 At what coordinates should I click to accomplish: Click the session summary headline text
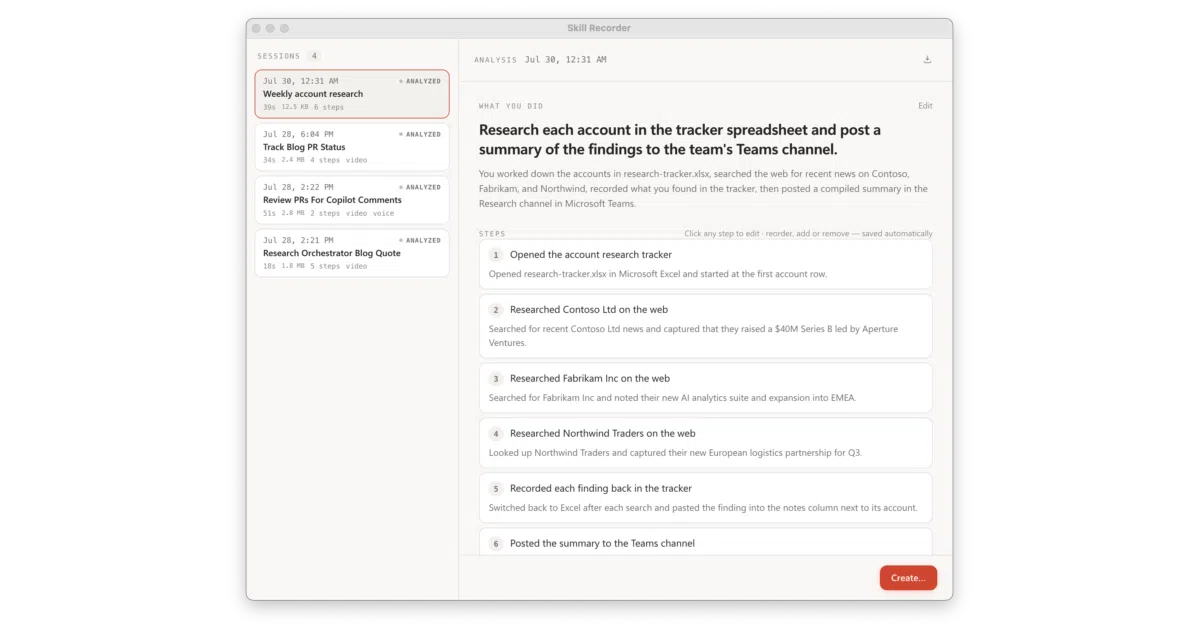click(680, 140)
